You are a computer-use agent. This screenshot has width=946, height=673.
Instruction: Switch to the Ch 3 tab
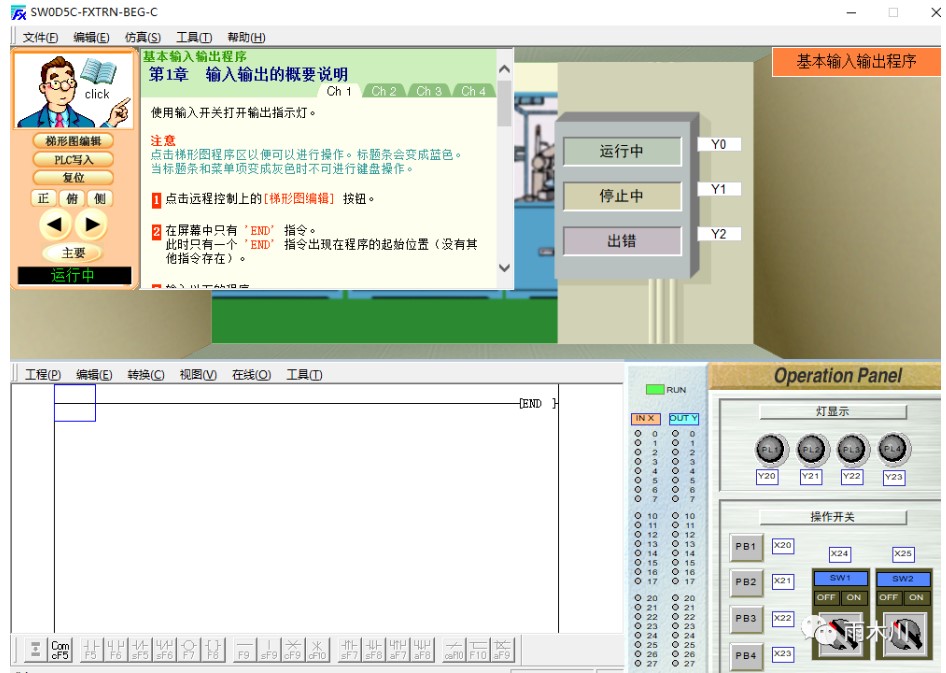pyautogui.click(x=429, y=91)
